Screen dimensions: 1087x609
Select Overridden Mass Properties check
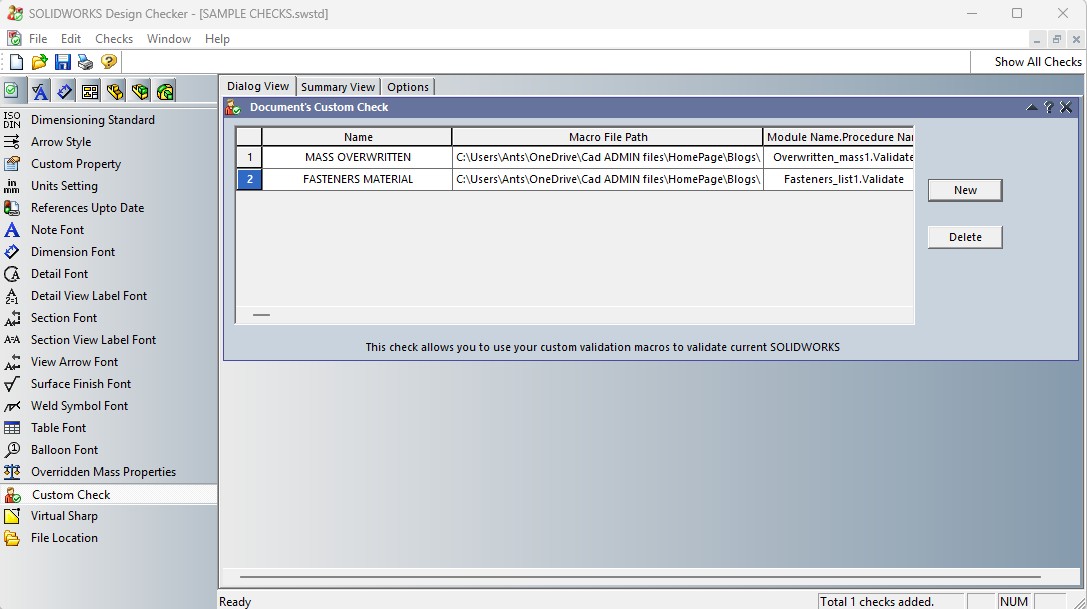point(103,472)
